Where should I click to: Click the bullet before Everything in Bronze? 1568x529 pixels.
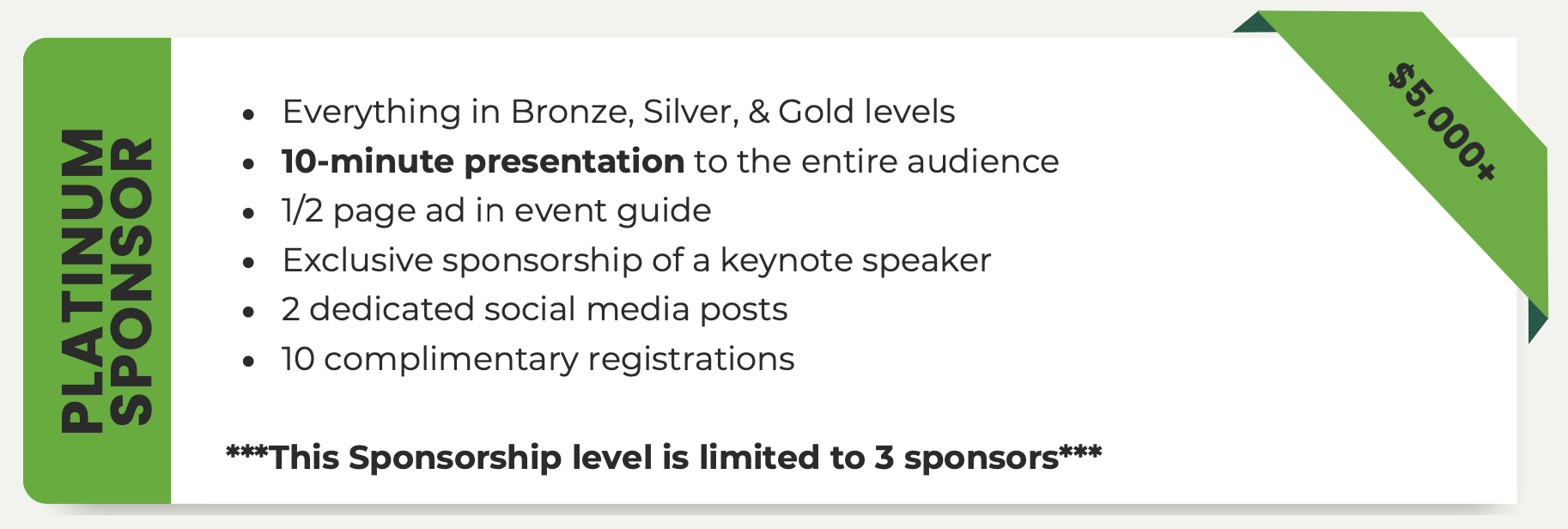pyautogui.click(x=248, y=113)
